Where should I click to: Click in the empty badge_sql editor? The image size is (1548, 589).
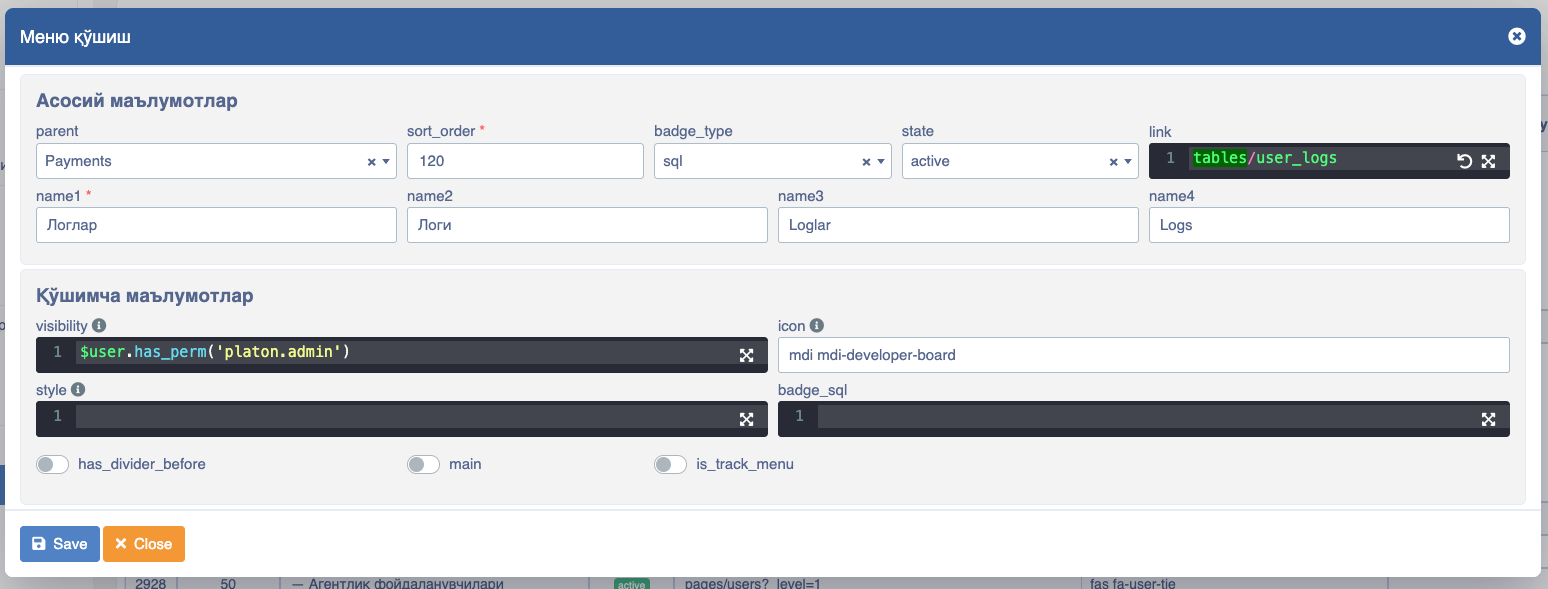point(1144,419)
